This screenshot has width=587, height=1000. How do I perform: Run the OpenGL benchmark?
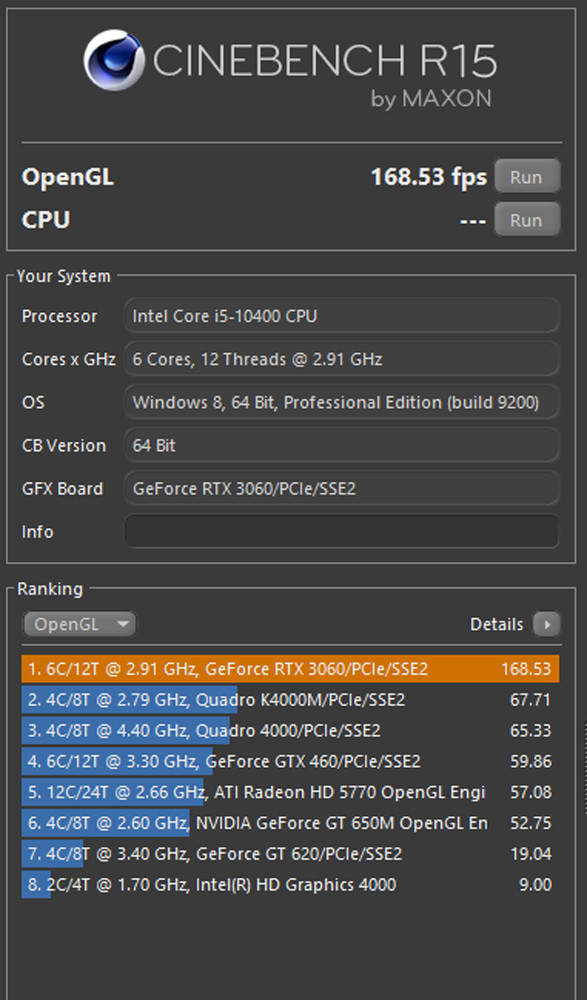coord(526,177)
